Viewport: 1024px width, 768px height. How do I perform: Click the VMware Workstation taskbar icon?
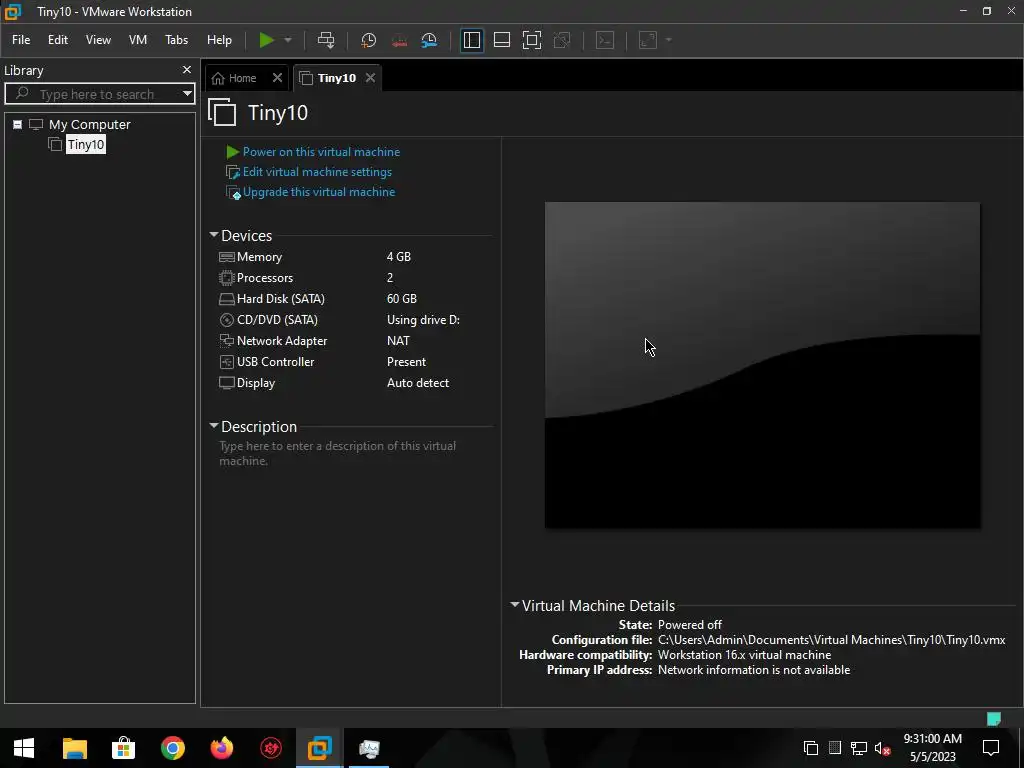point(320,748)
